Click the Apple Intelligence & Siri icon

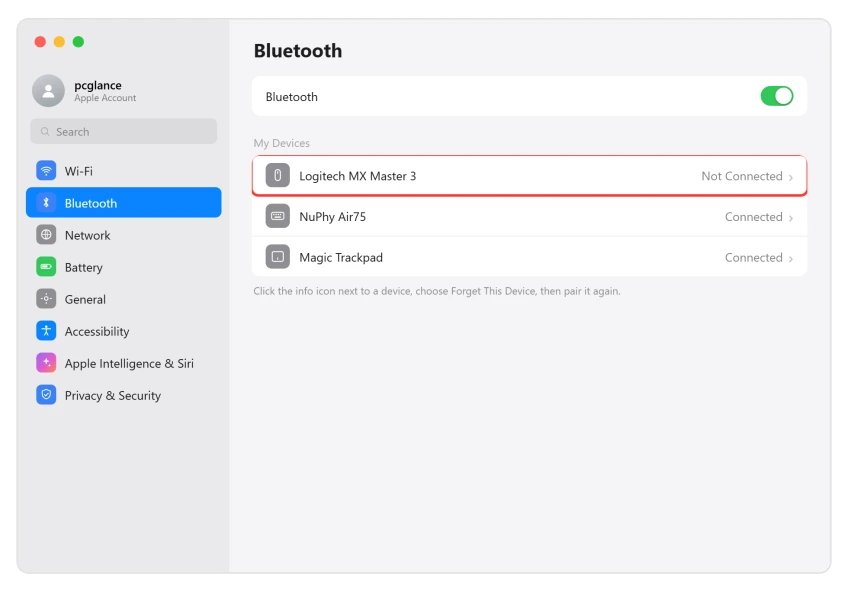(46, 363)
